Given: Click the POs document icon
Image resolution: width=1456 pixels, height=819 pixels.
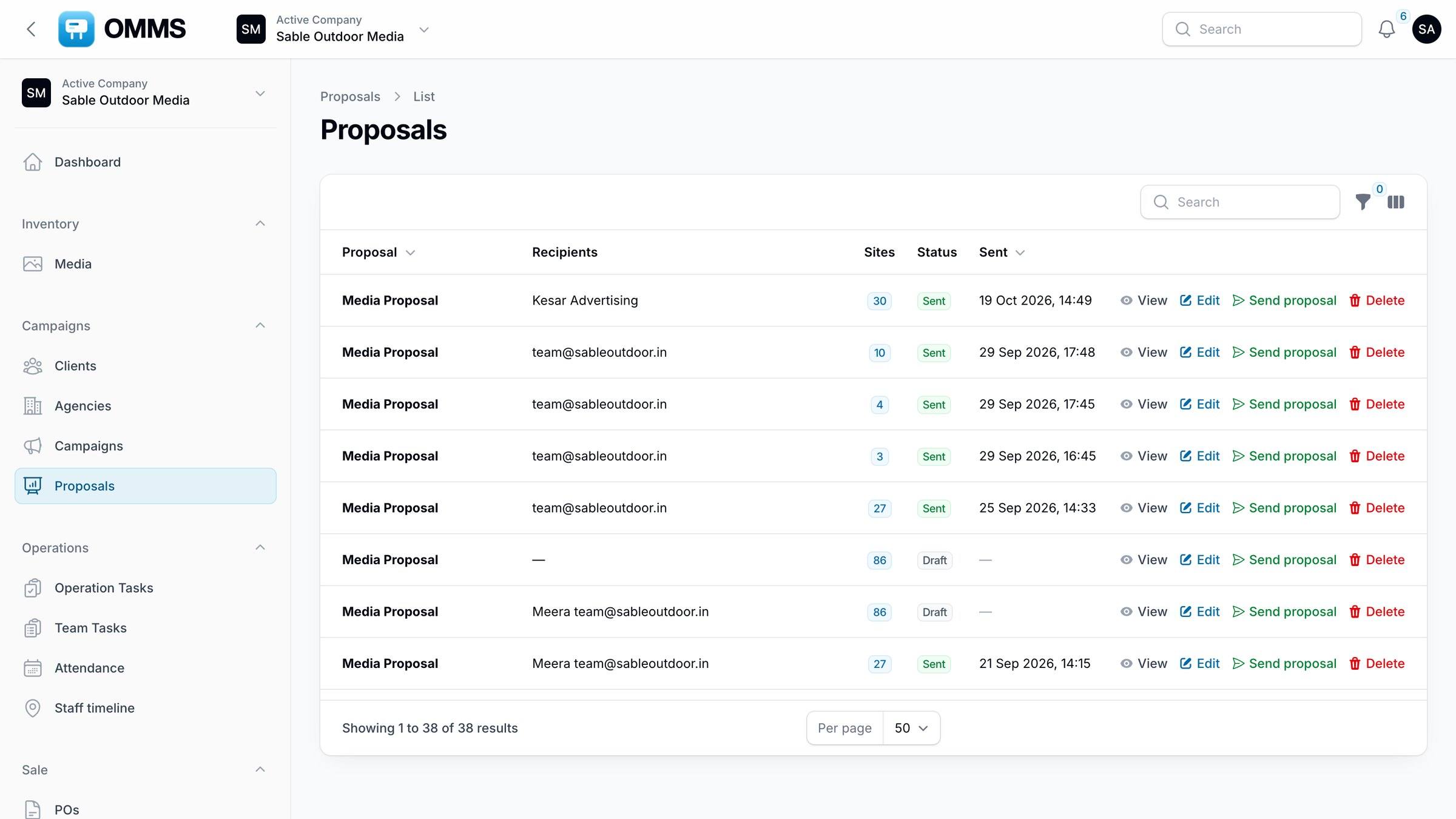Looking at the screenshot, I should (x=33, y=810).
